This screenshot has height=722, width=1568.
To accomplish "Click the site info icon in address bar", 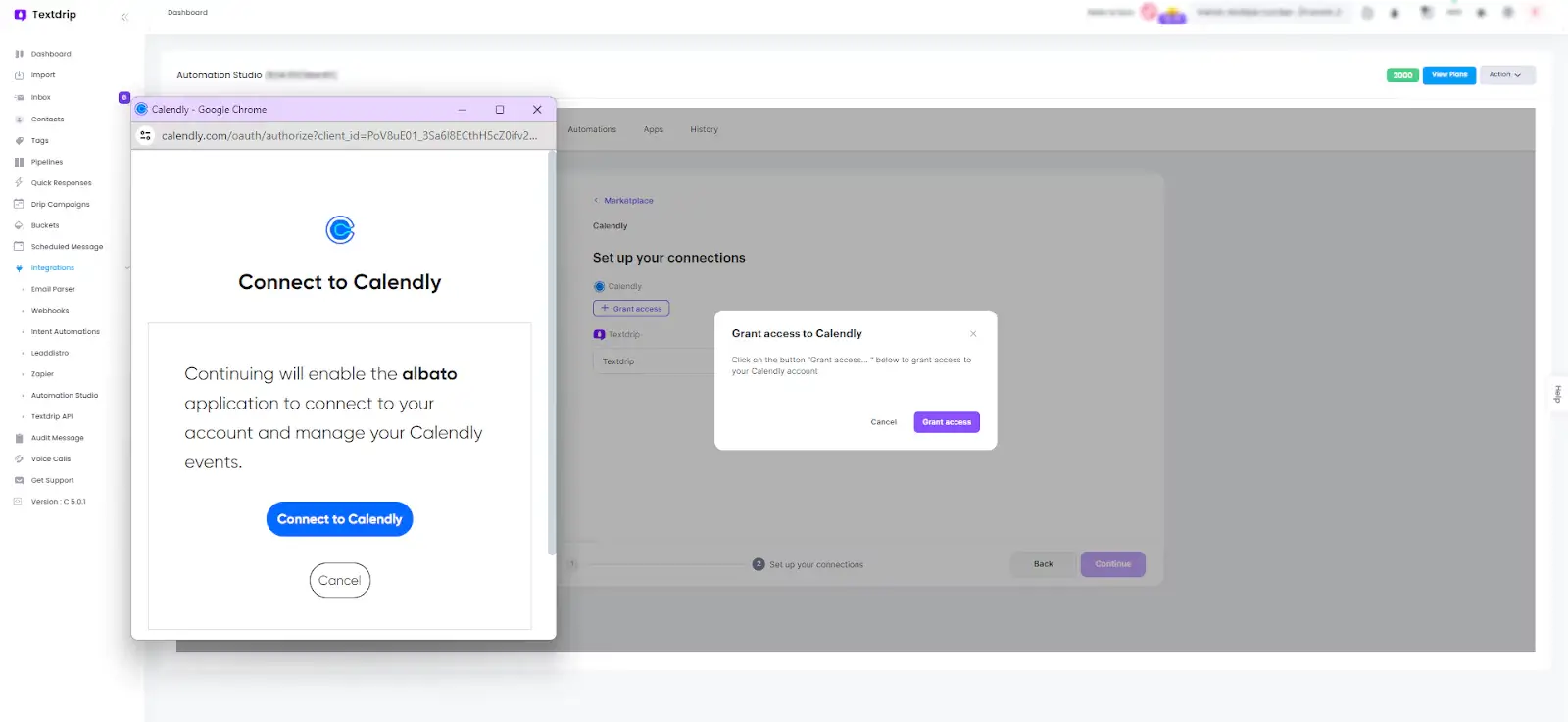I will point(145,136).
